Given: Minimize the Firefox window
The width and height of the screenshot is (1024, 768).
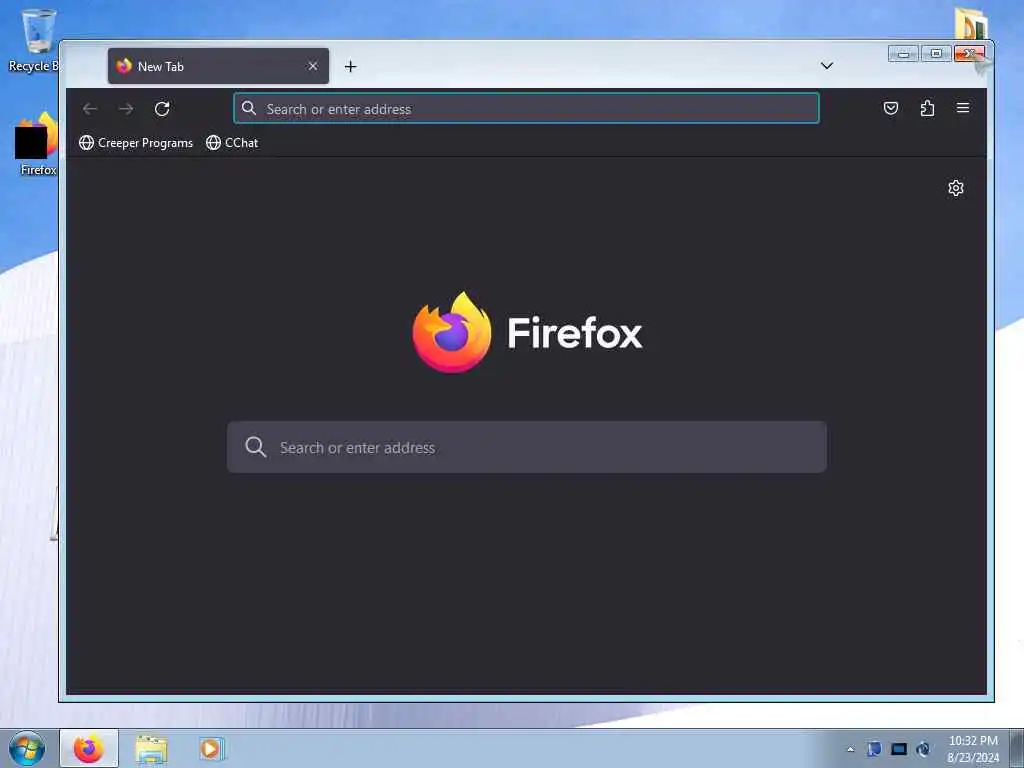Looking at the screenshot, I should coord(903,54).
